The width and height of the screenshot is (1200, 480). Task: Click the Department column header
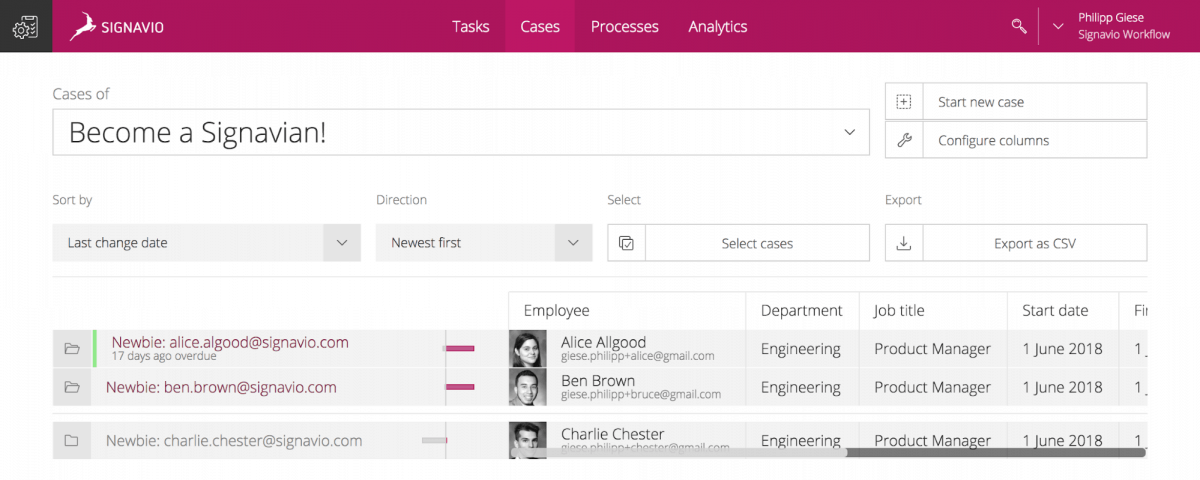803,311
